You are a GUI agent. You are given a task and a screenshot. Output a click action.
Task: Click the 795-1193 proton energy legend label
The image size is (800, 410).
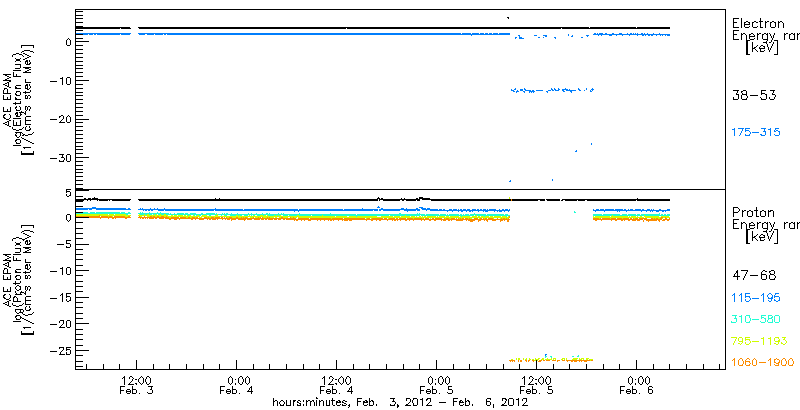759,341
